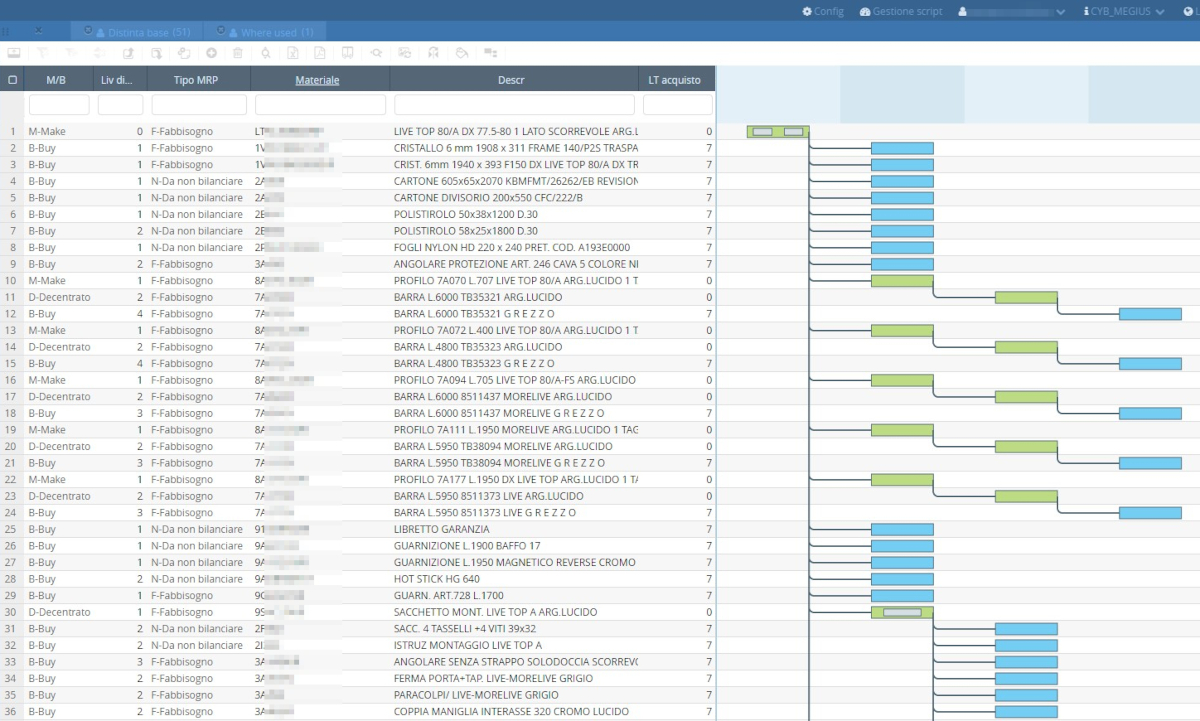The width and height of the screenshot is (1200, 721).
Task: Close the leftmost unnamed tab with X
Action: pyautogui.click(x=38, y=31)
